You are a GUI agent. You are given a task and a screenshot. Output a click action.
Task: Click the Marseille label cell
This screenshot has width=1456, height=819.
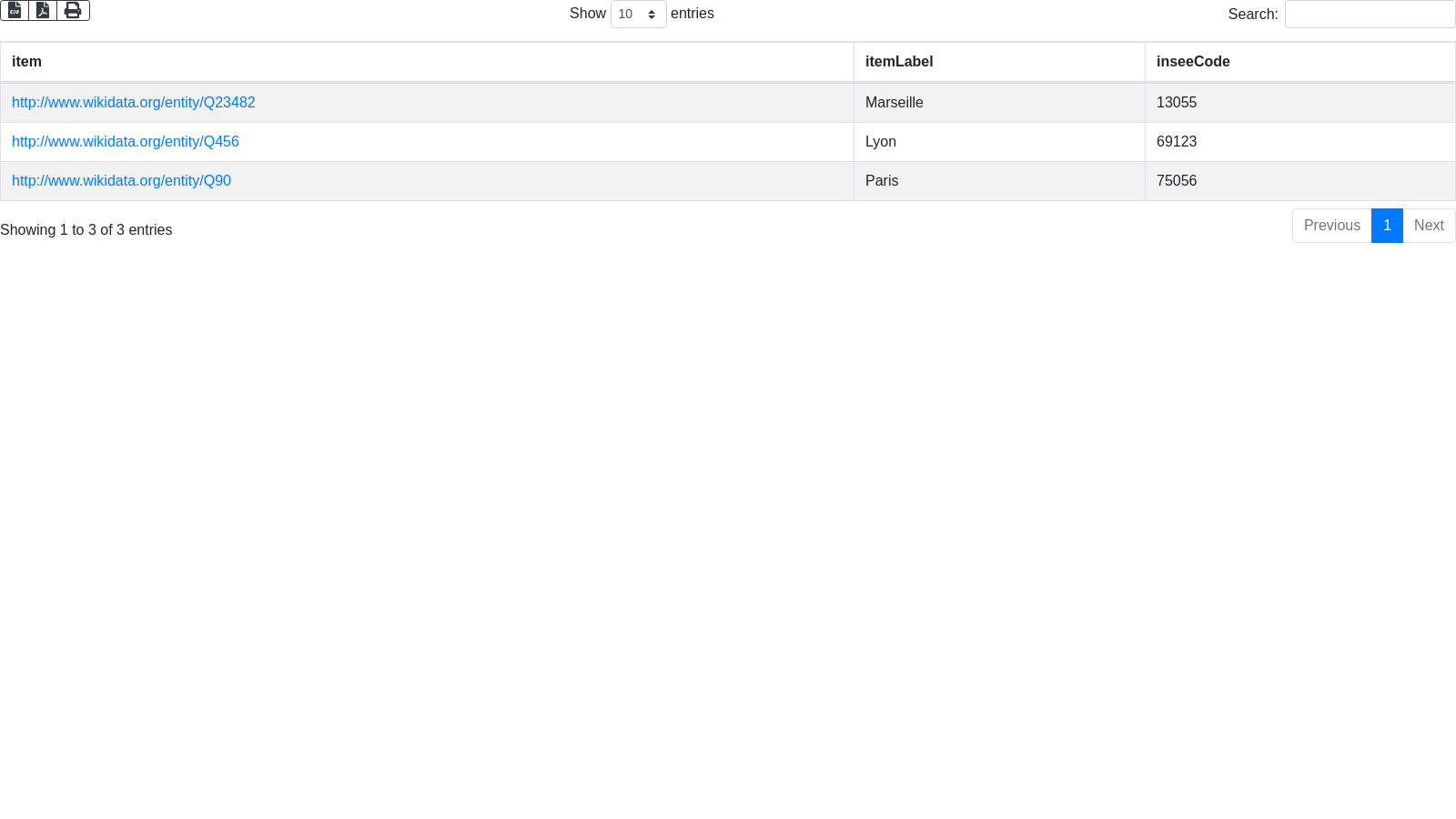(x=894, y=103)
